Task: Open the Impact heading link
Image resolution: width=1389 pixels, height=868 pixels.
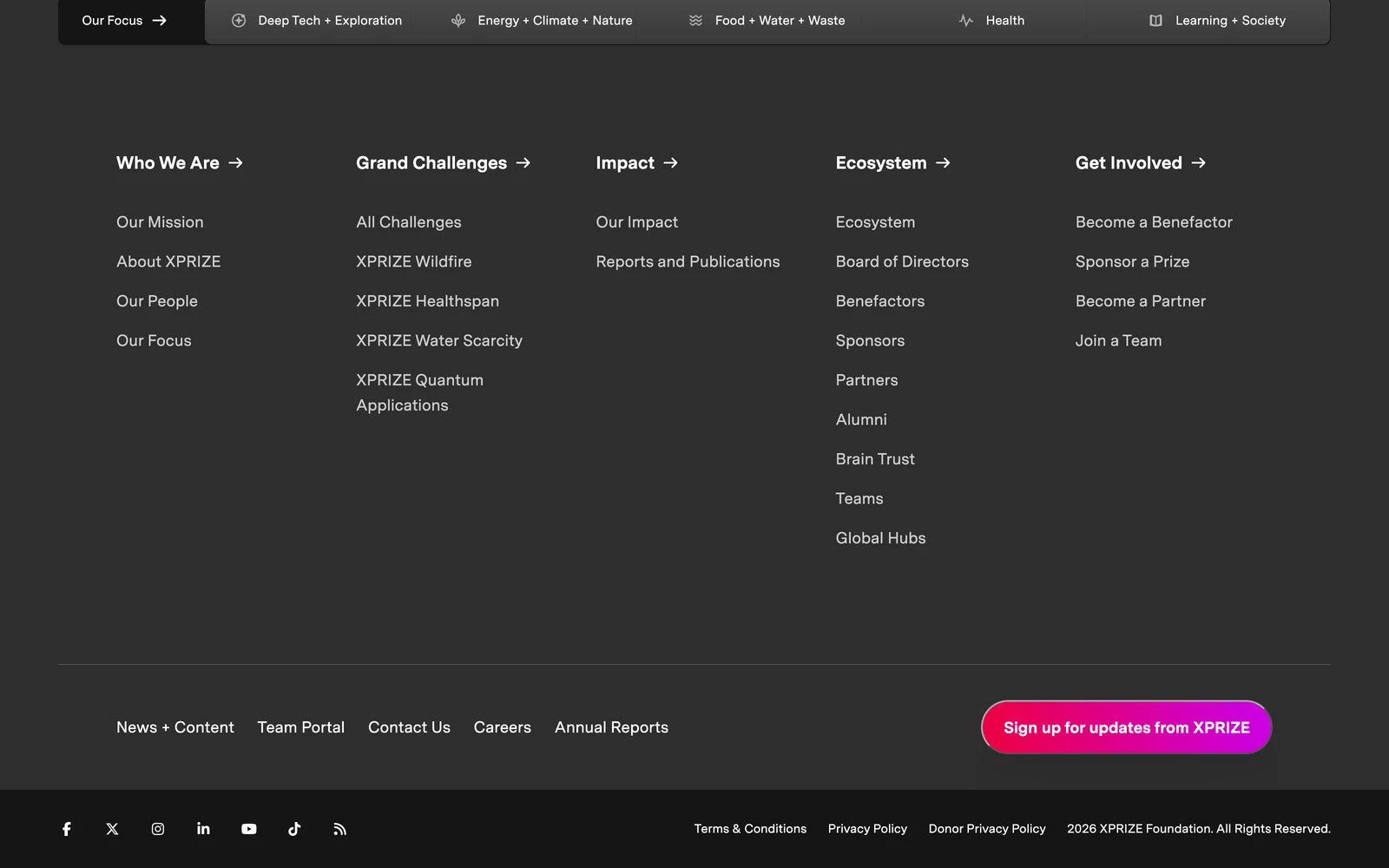Action: pyautogui.click(x=625, y=162)
